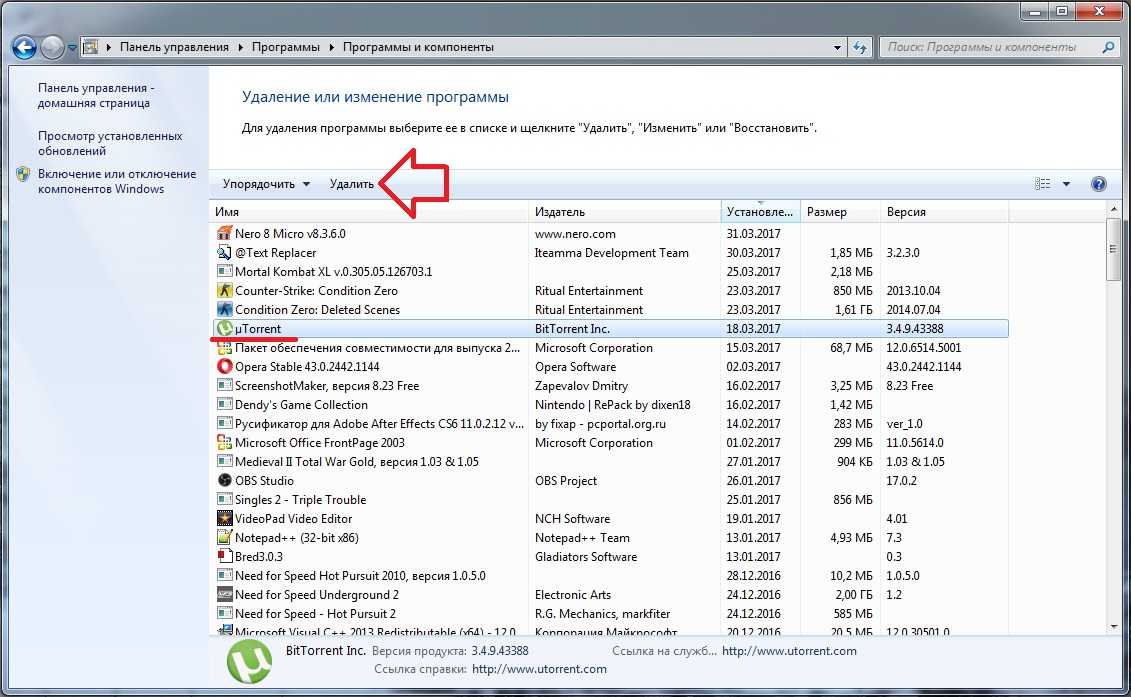Open support link 'http://www.utorrent.com' in details pane

pos(789,651)
